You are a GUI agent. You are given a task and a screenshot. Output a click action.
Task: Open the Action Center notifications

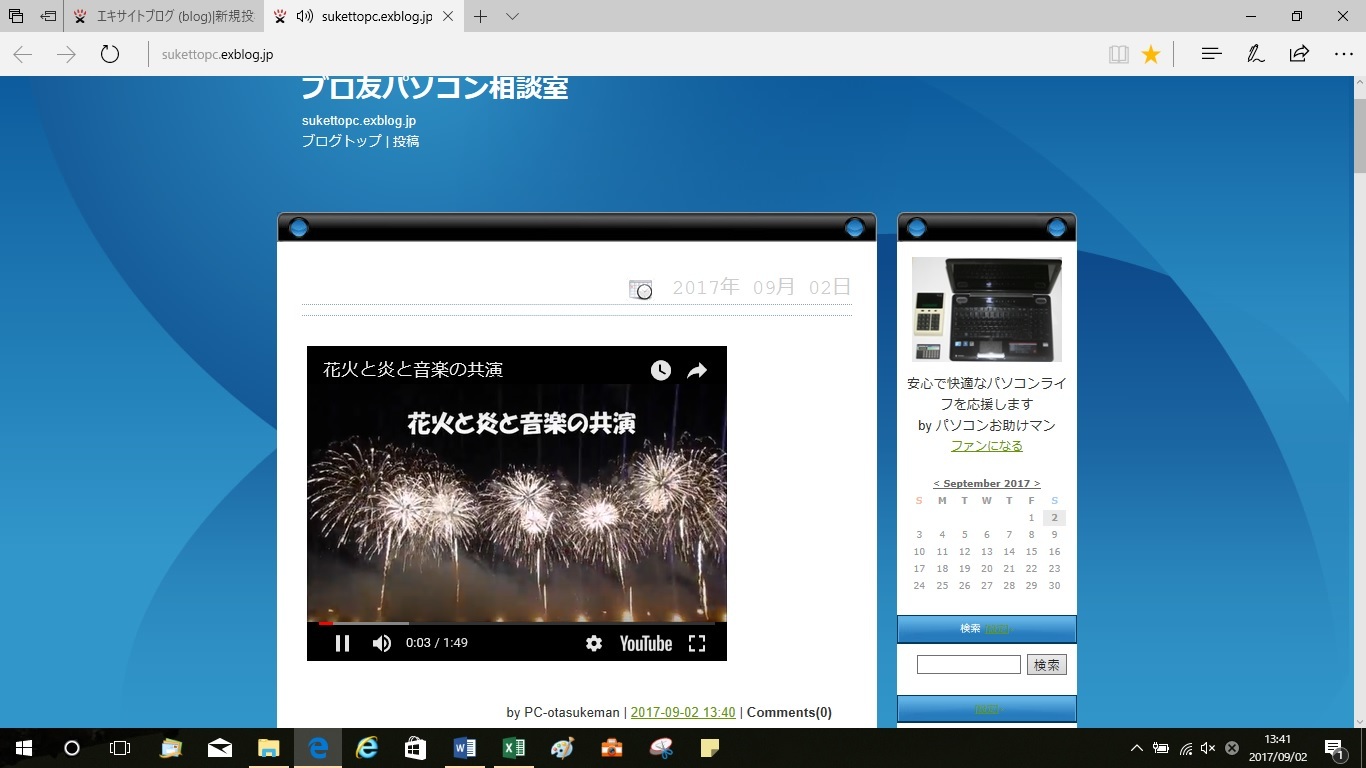coord(1335,748)
